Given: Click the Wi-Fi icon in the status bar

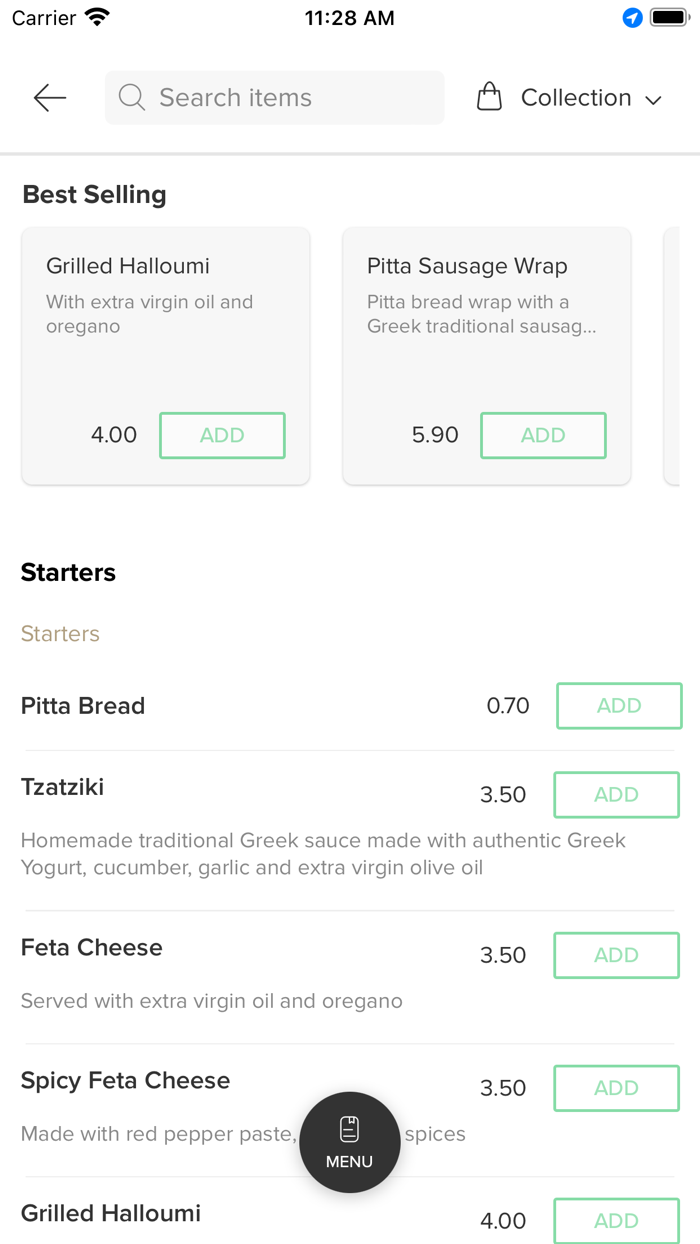Looking at the screenshot, I should tap(96, 16).
